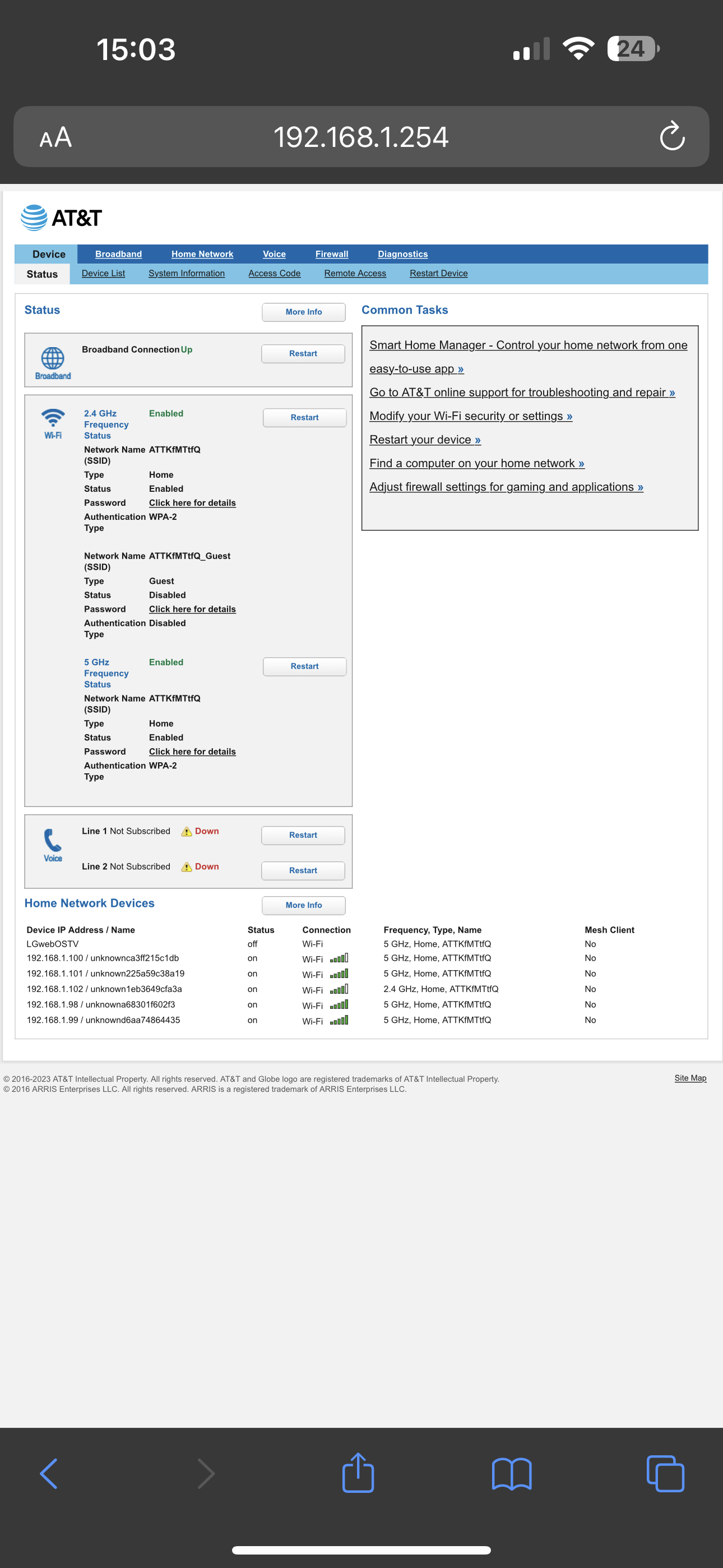
Task: Click the Line 1 Down warning icon
Action: 187,832
